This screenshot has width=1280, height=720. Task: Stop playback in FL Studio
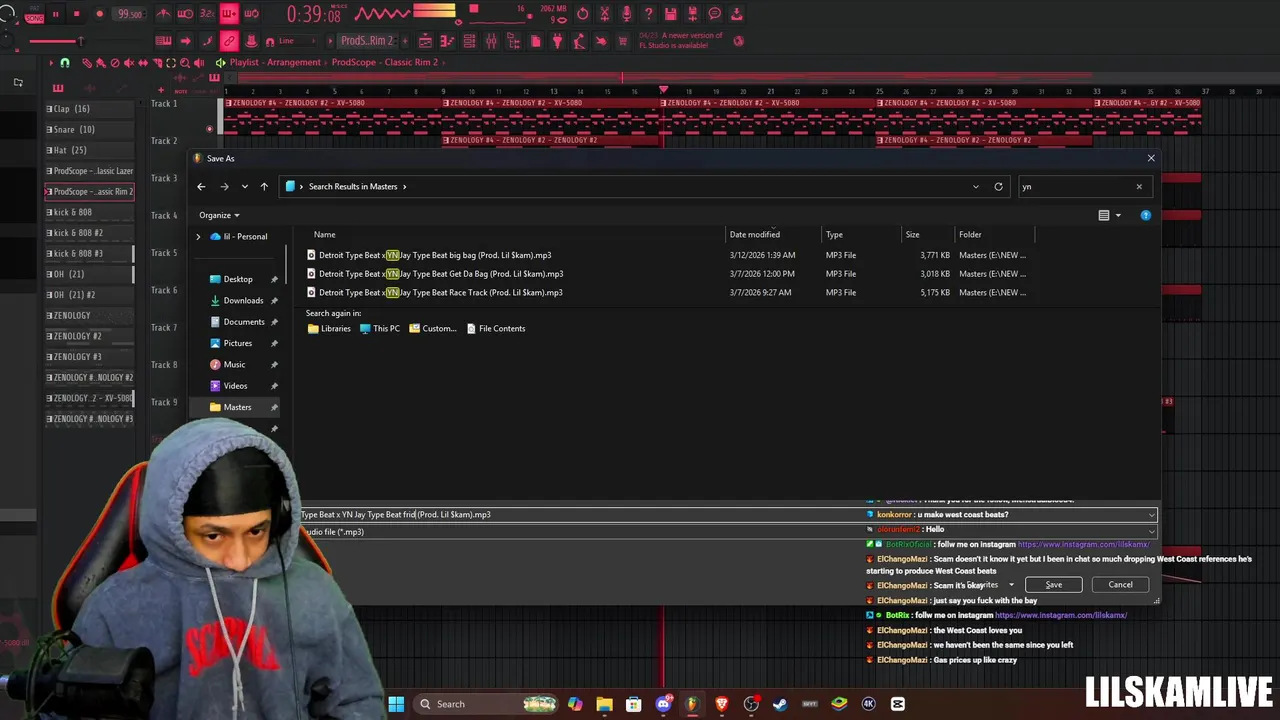click(x=76, y=14)
